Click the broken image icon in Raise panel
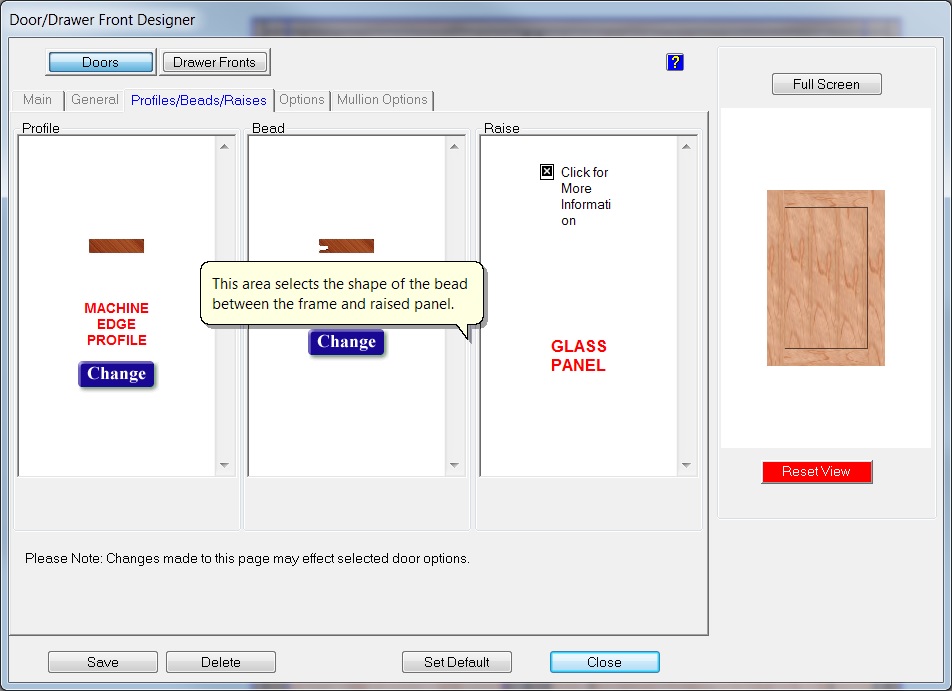The width and height of the screenshot is (952, 691). 547,172
